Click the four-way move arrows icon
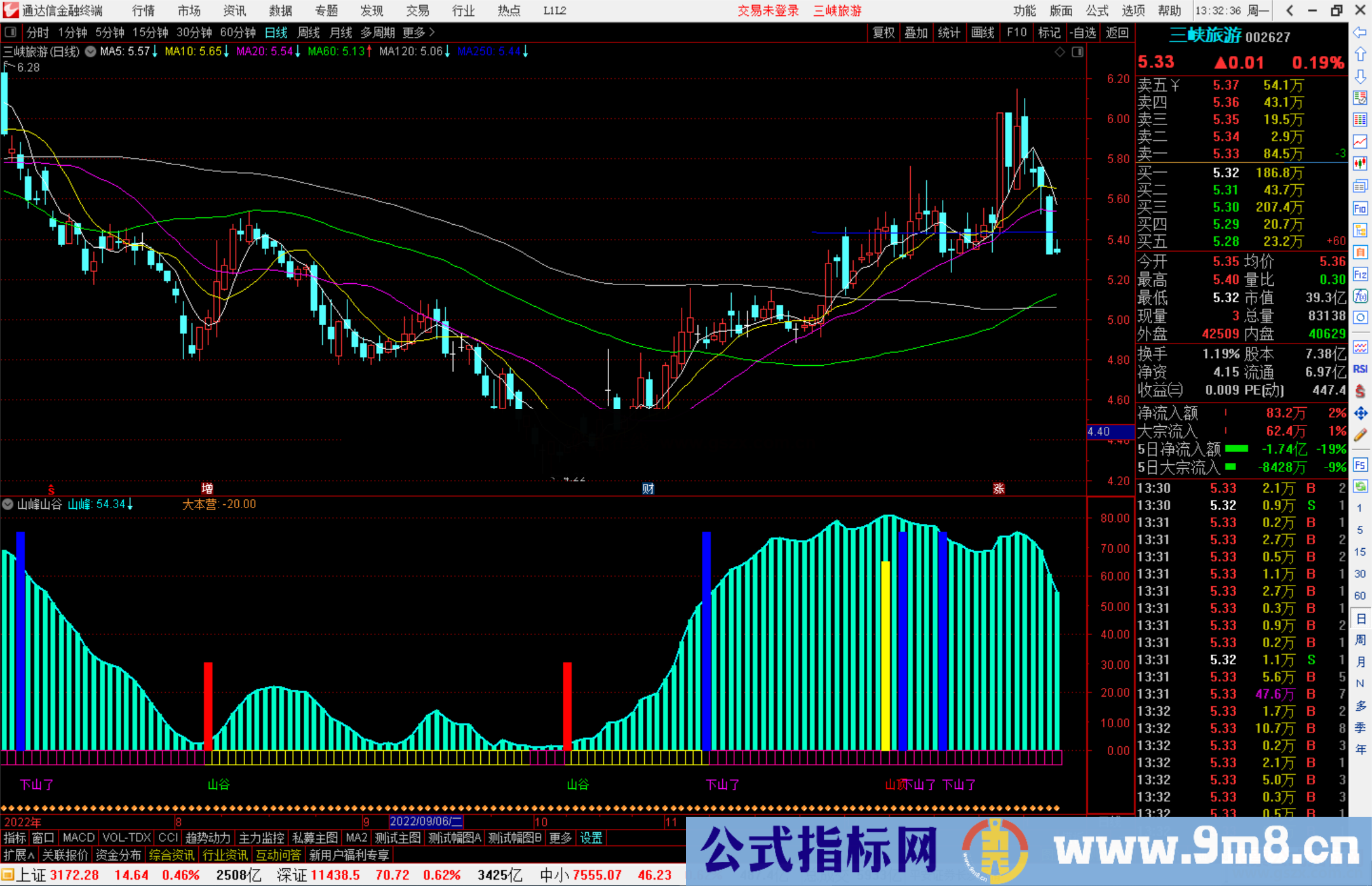Screen dimensions: 1372x886 coord(1360,413)
